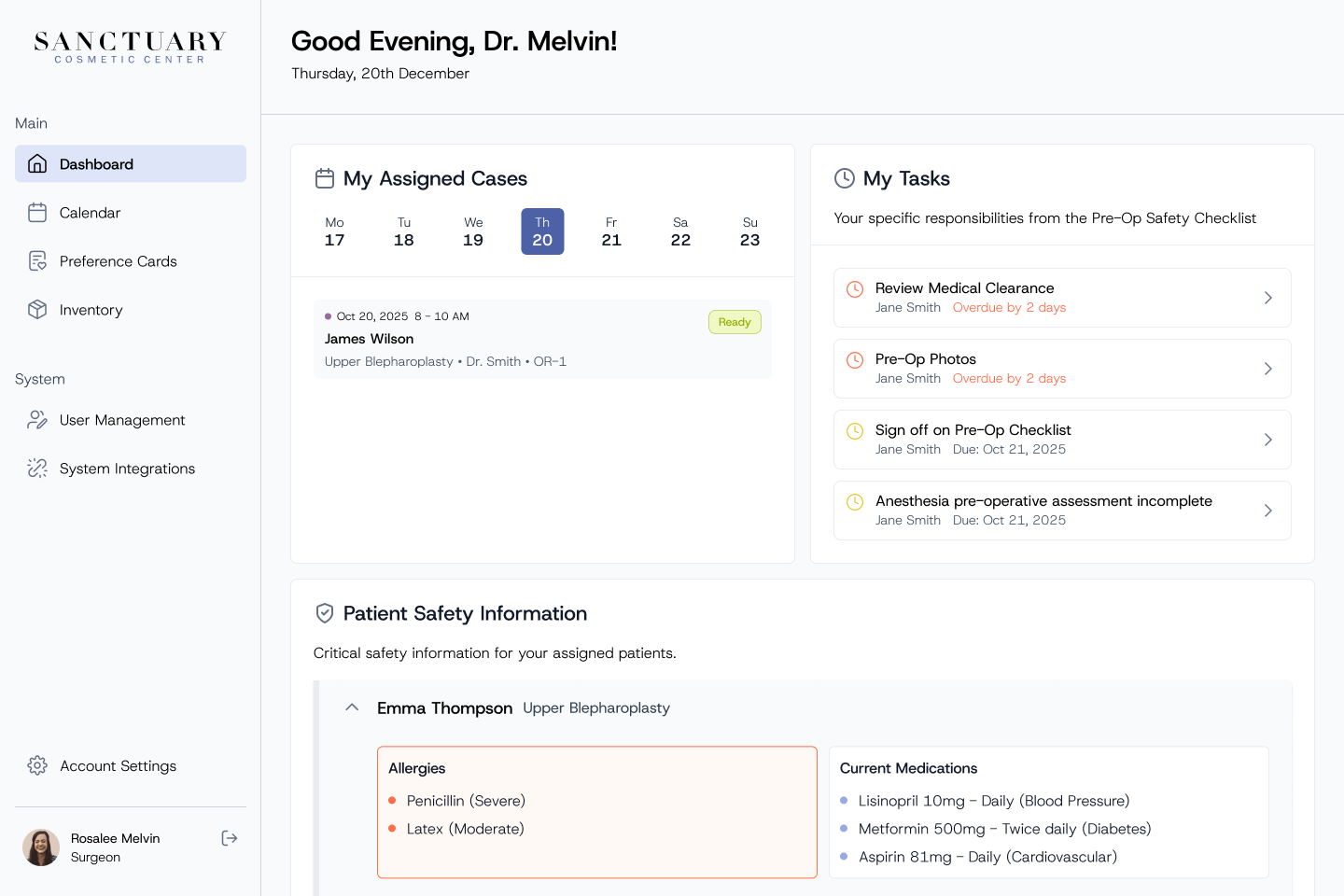Screen dimensions: 1344x896
Task: Click the clock icon beside My Tasks
Action: point(845,178)
